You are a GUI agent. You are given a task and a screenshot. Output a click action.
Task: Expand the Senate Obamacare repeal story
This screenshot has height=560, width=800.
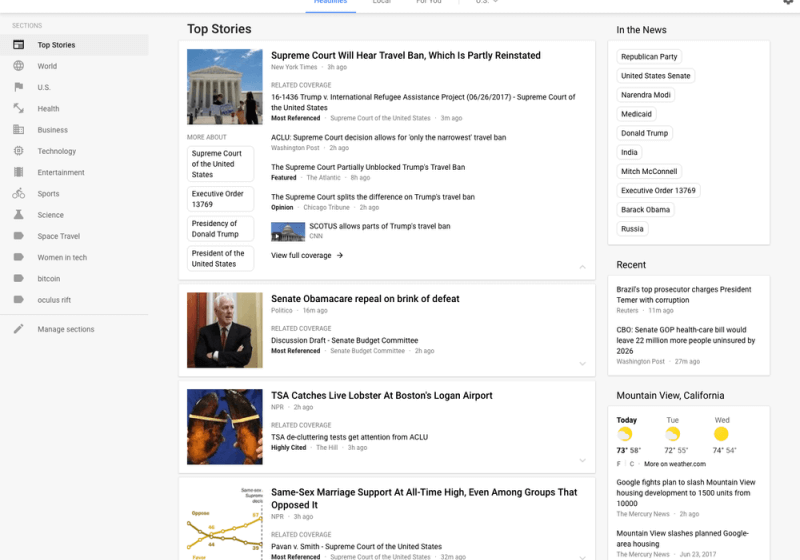point(582,364)
